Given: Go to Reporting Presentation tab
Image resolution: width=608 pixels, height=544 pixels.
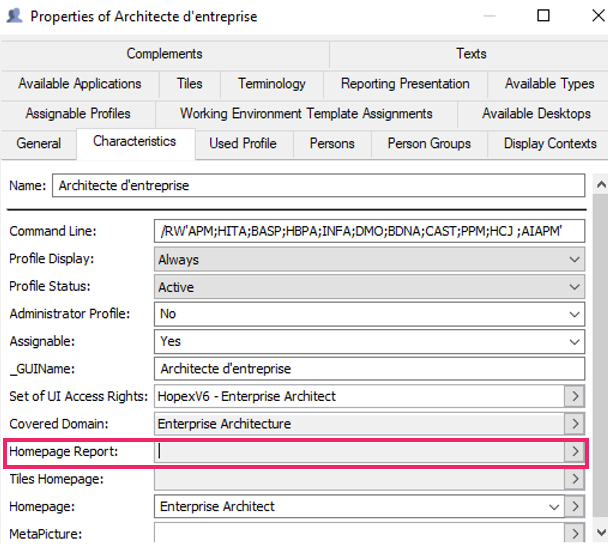Looking at the screenshot, I should point(405,84).
